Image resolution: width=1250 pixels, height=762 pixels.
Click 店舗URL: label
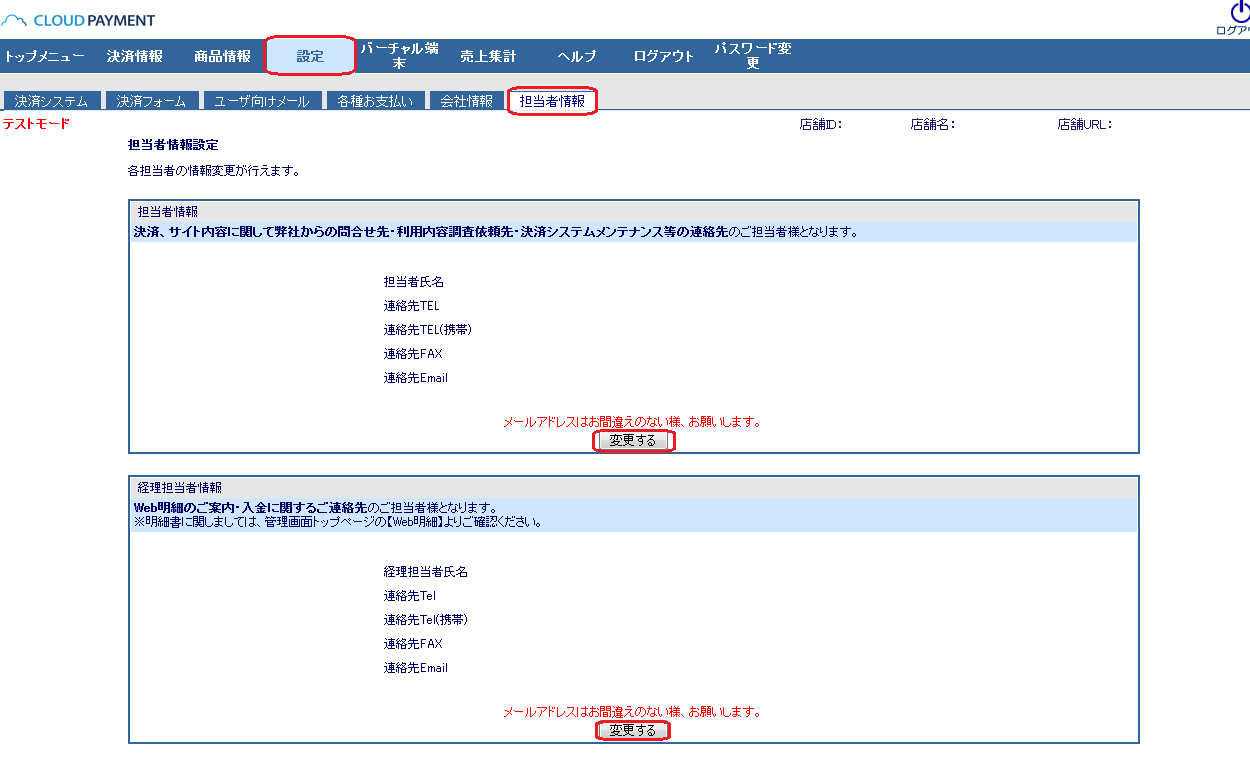(1085, 125)
